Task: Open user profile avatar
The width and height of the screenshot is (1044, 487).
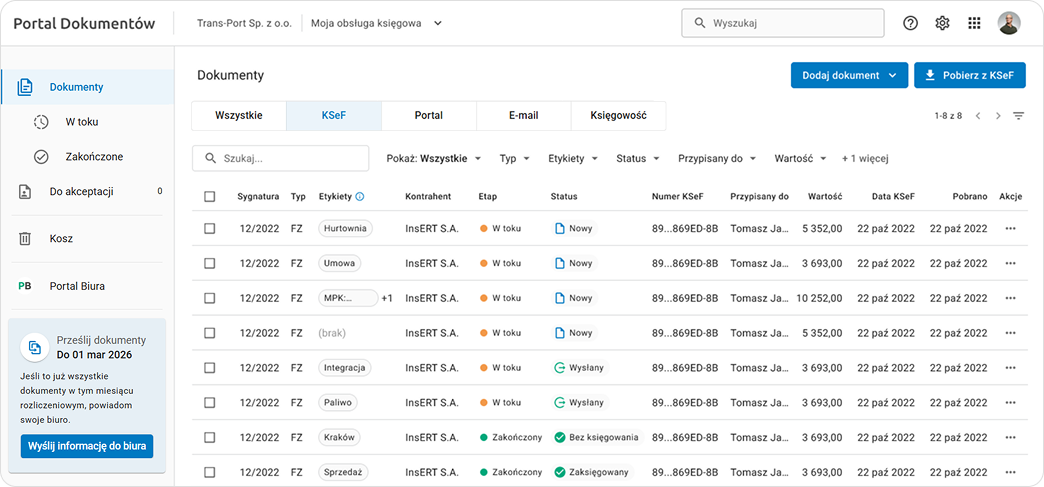Action: [1009, 23]
